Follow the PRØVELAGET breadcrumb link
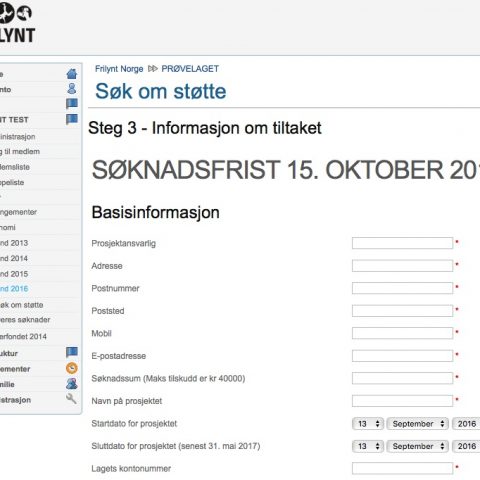480x480 pixels. pos(190,69)
